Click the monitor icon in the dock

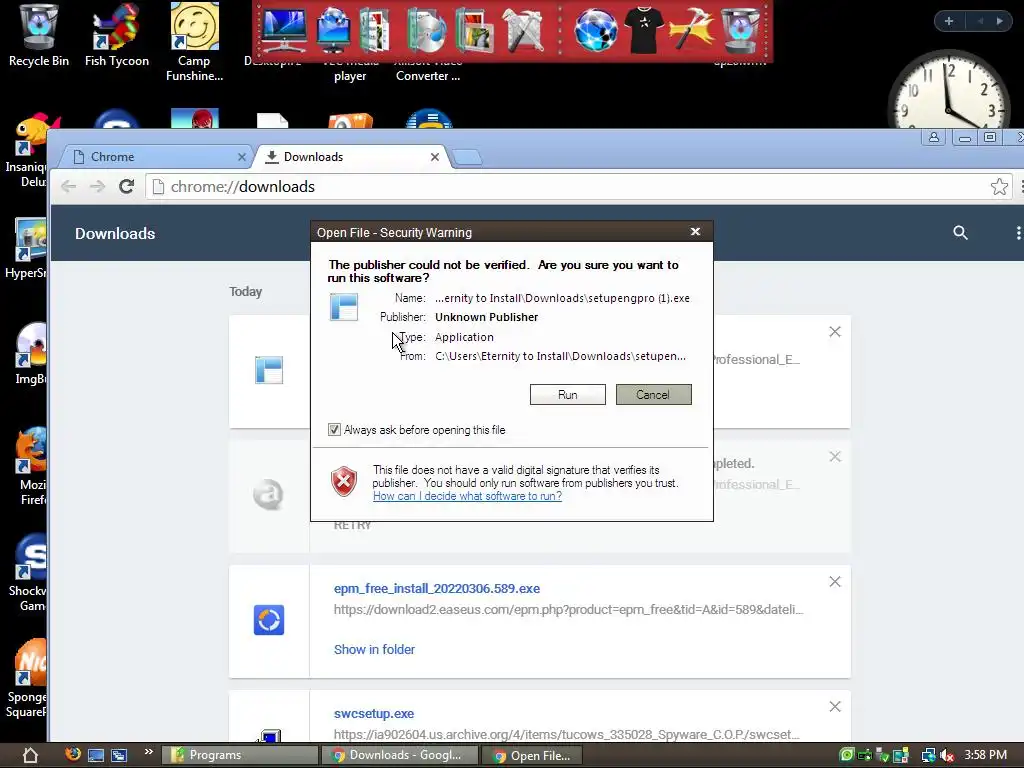(x=284, y=30)
